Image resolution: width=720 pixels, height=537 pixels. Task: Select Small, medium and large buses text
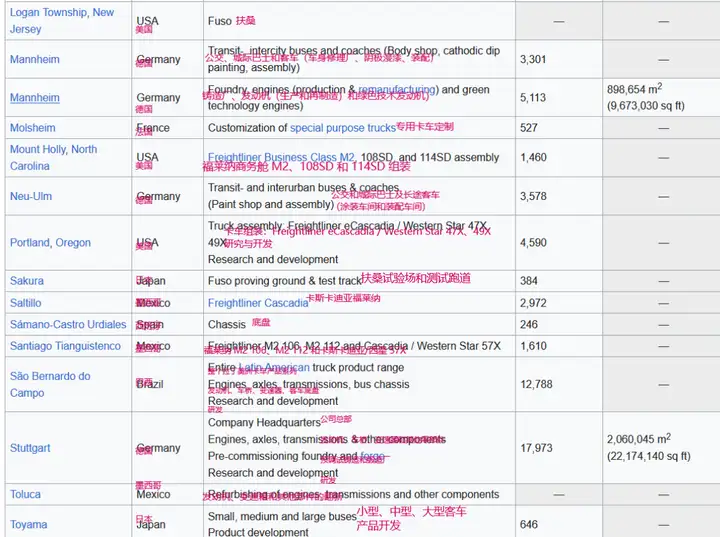(282, 516)
